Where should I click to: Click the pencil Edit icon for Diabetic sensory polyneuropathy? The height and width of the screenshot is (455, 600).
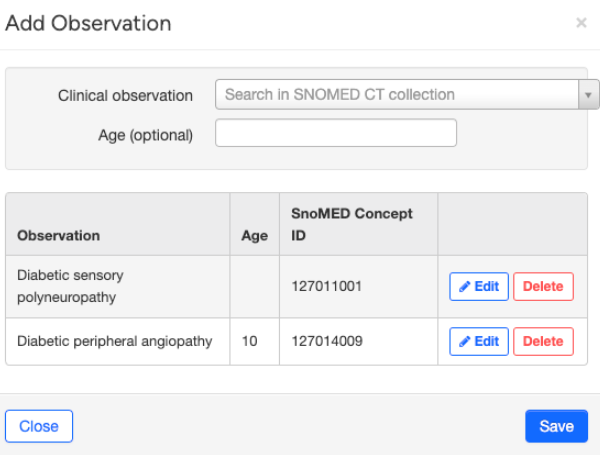coord(464,286)
